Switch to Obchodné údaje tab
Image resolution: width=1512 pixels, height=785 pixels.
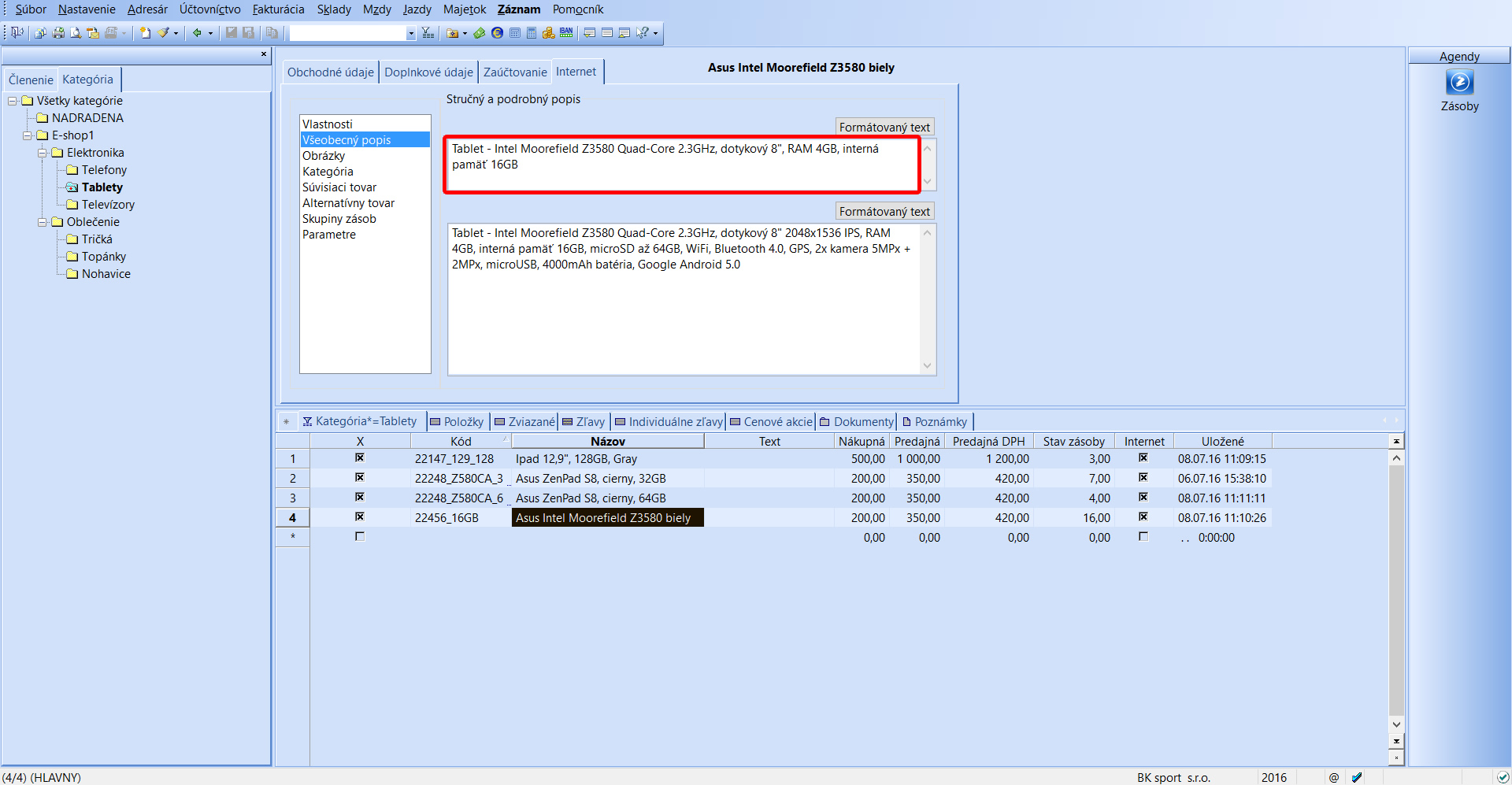[331, 72]
